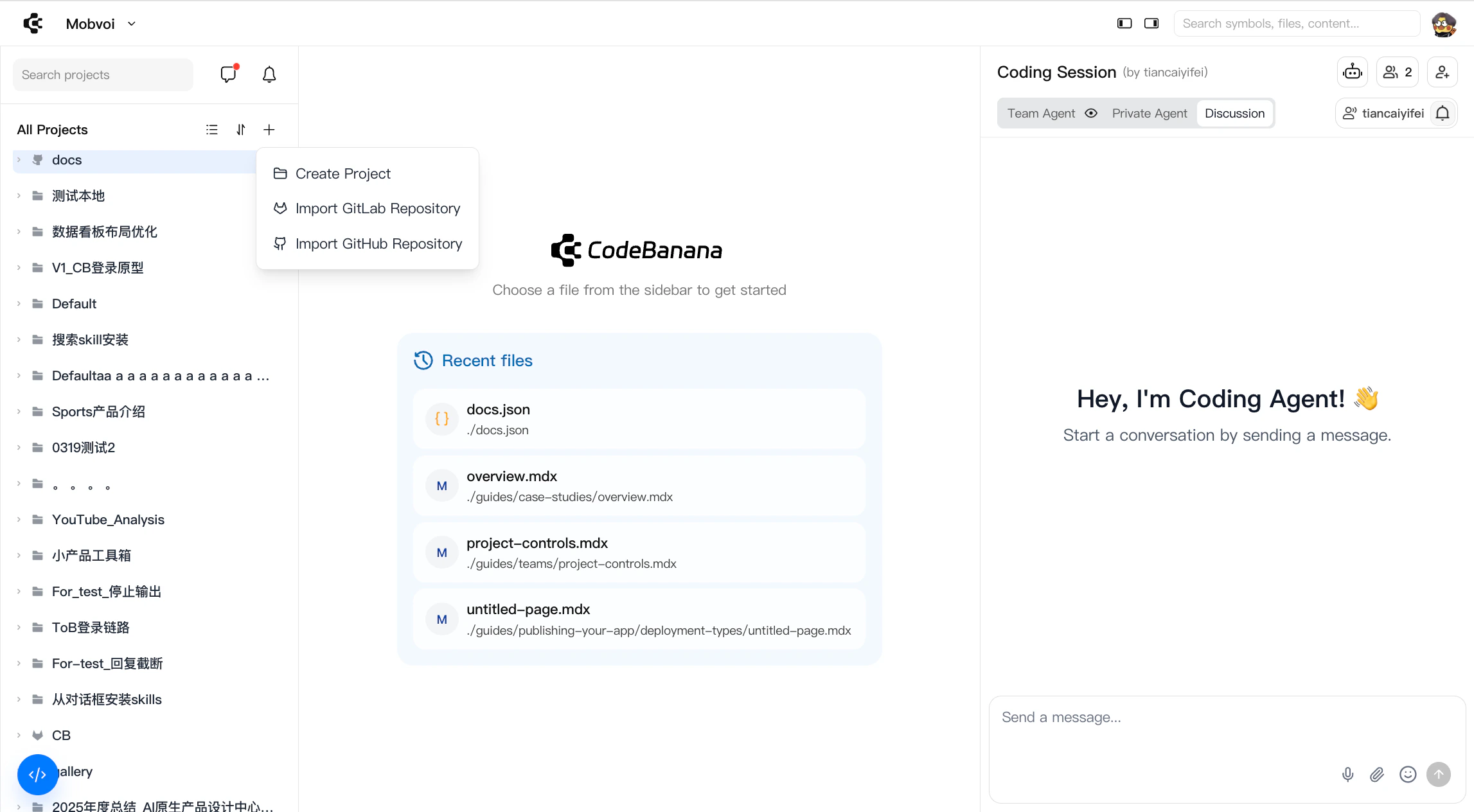Click the Search projects input field
The height and width of the screenshot is (812, 1474).
(103, 75)
